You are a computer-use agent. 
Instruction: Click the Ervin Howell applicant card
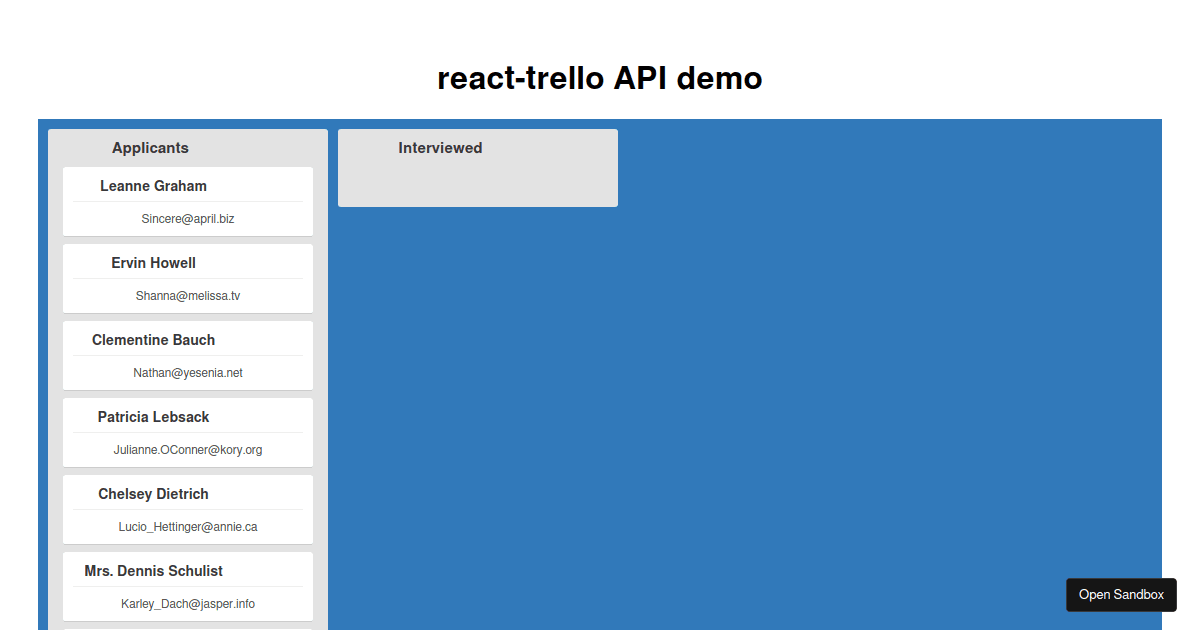point(187,277)
